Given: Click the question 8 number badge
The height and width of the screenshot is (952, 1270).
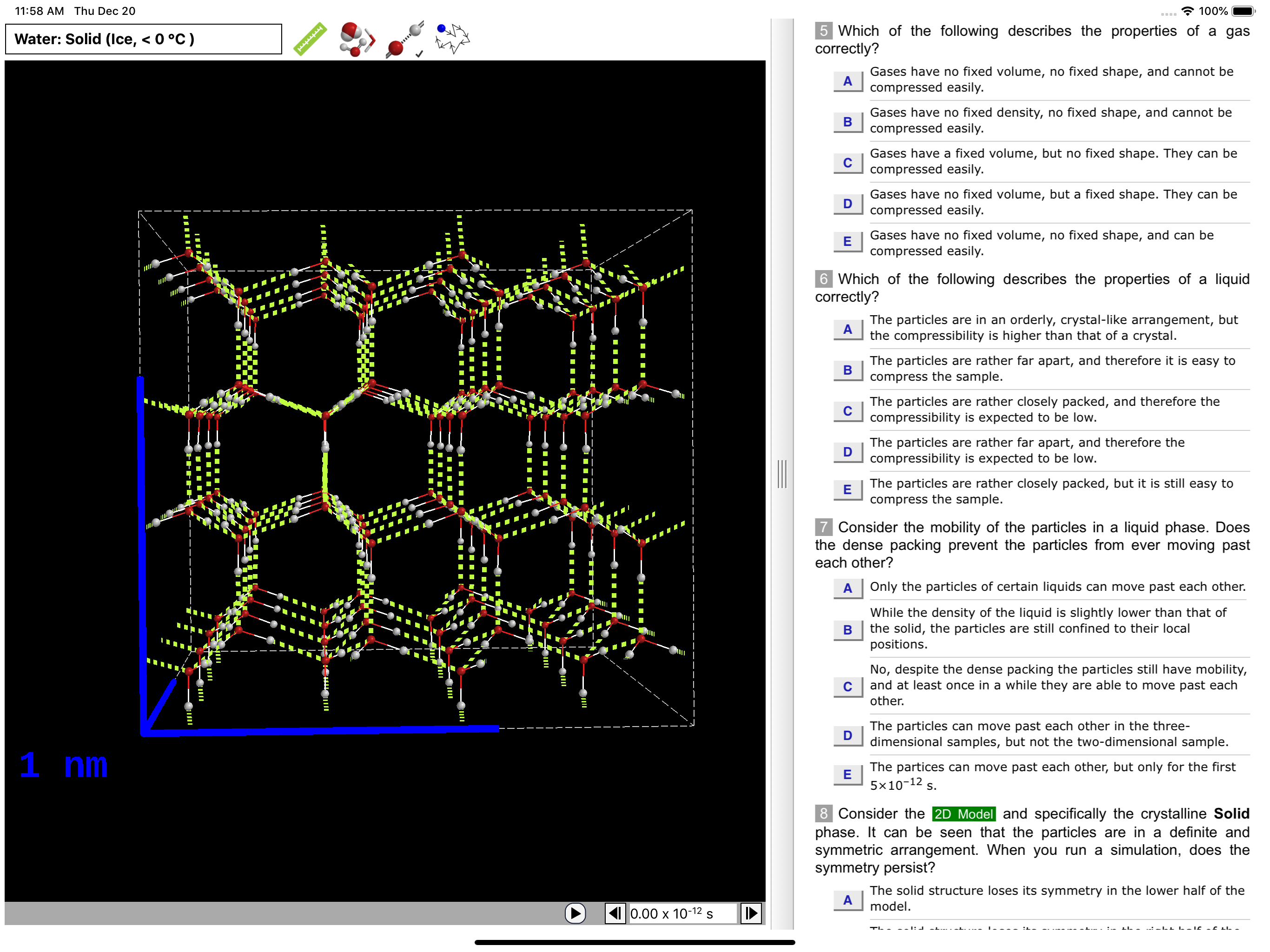Looking at the screenshot, I should [823, 813].
